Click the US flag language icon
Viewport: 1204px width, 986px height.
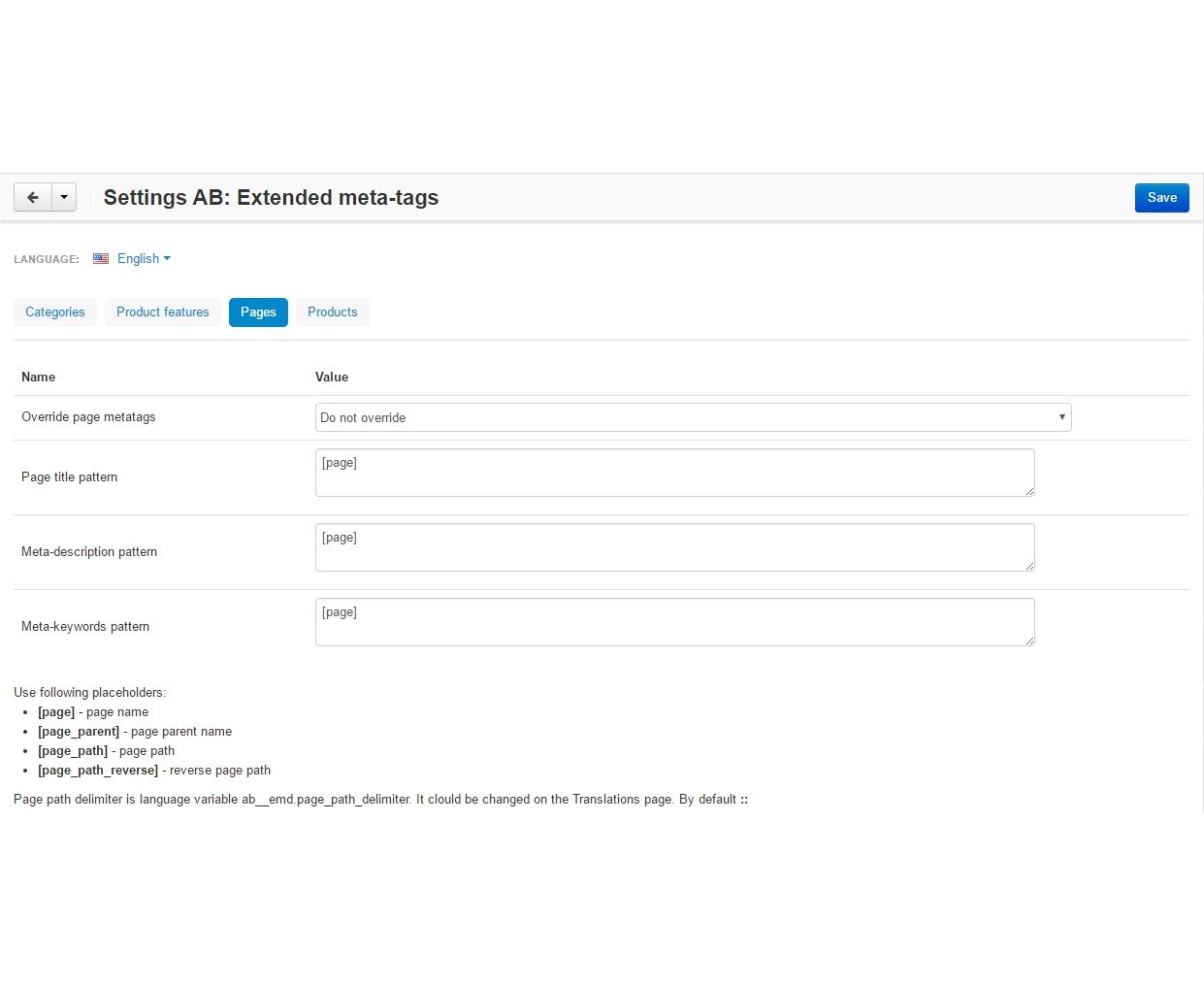[101, 259]
